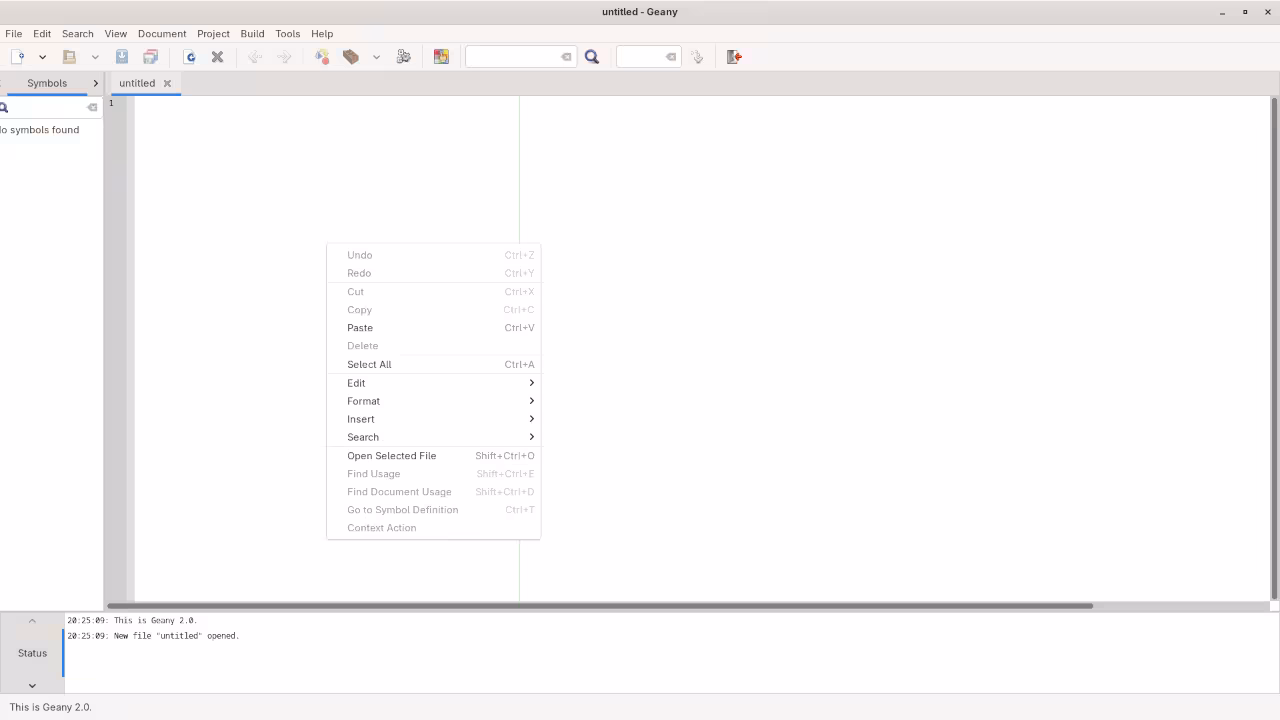The image size is (1280, 720).
Task: Navigate forward a location in toolbar
Action: coord(284,57)
